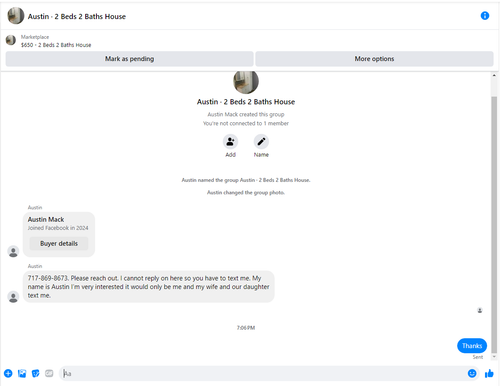The width and height of the screenshot is (500, 386).
Task: Click Mark as pending button
Action: point(129,59)
